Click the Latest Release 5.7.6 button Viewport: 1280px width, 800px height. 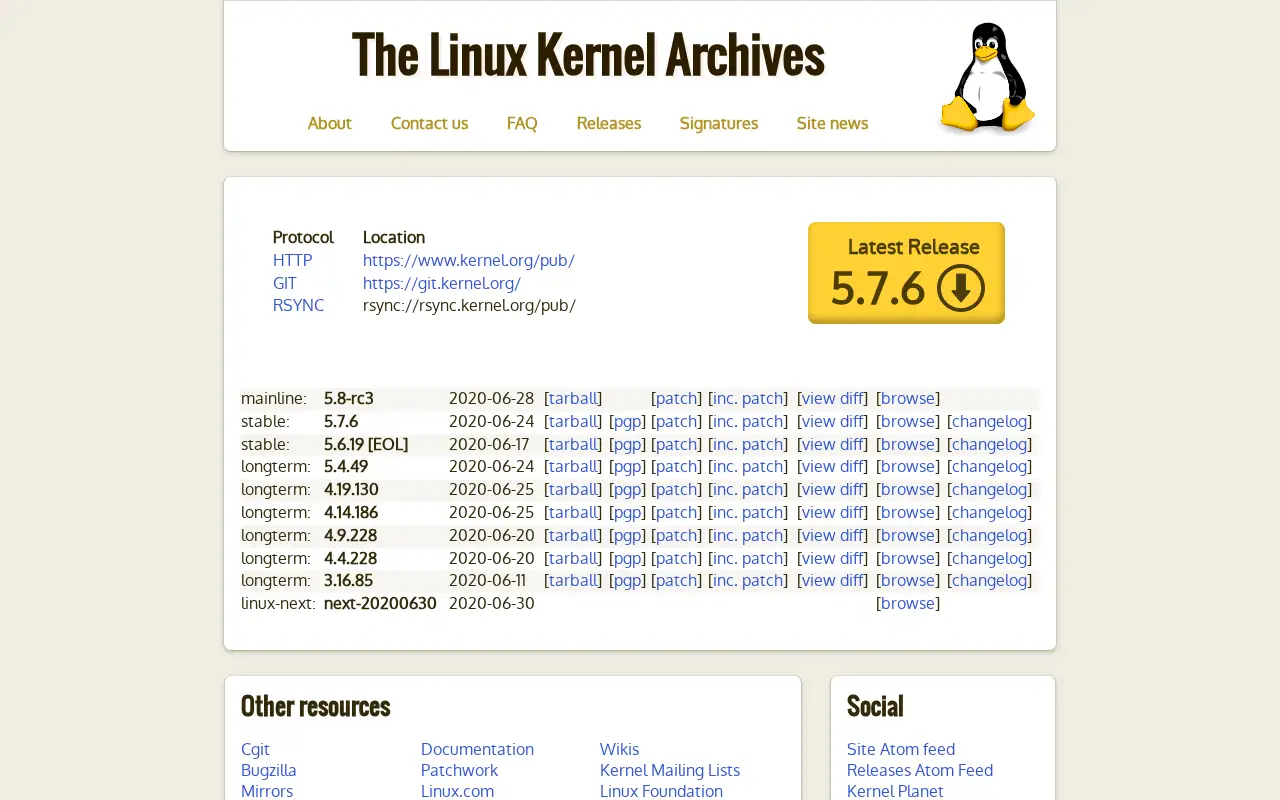click(x=906, y=273)
